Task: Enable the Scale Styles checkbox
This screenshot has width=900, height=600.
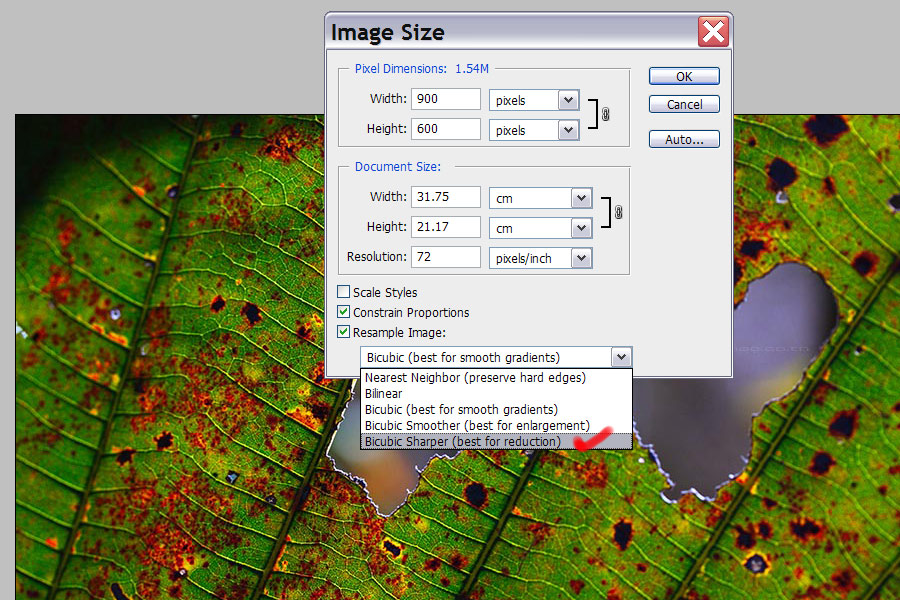Action: click(344, 293)
